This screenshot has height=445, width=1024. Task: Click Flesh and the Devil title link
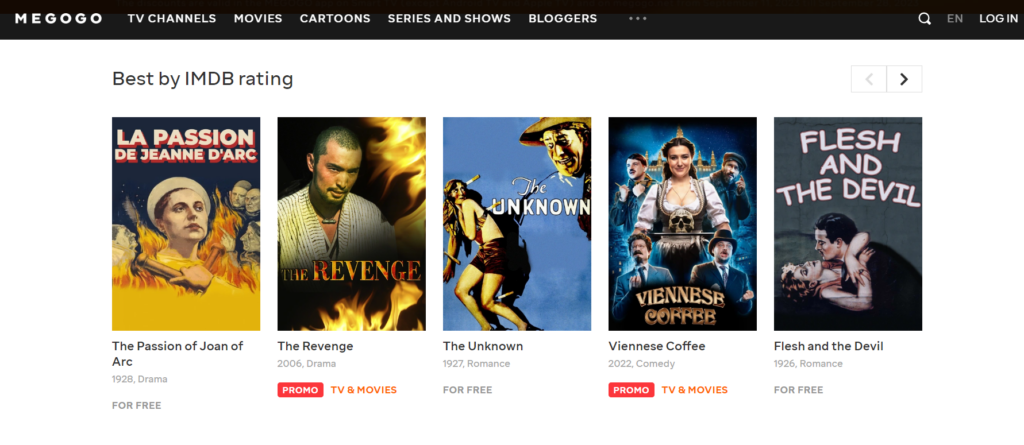tap(829, 346)
